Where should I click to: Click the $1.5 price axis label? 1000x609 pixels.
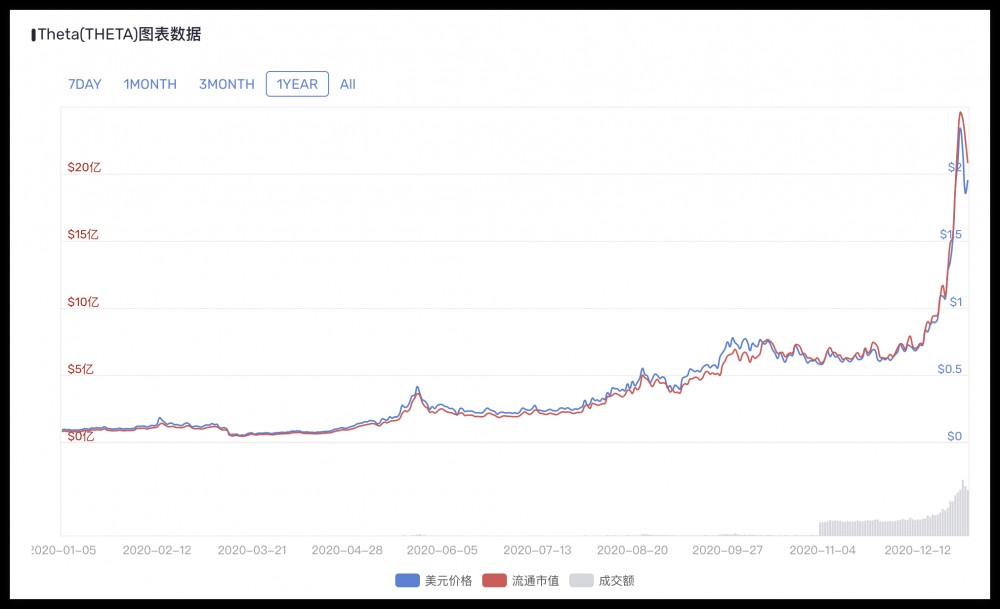[x=950, y=234]
